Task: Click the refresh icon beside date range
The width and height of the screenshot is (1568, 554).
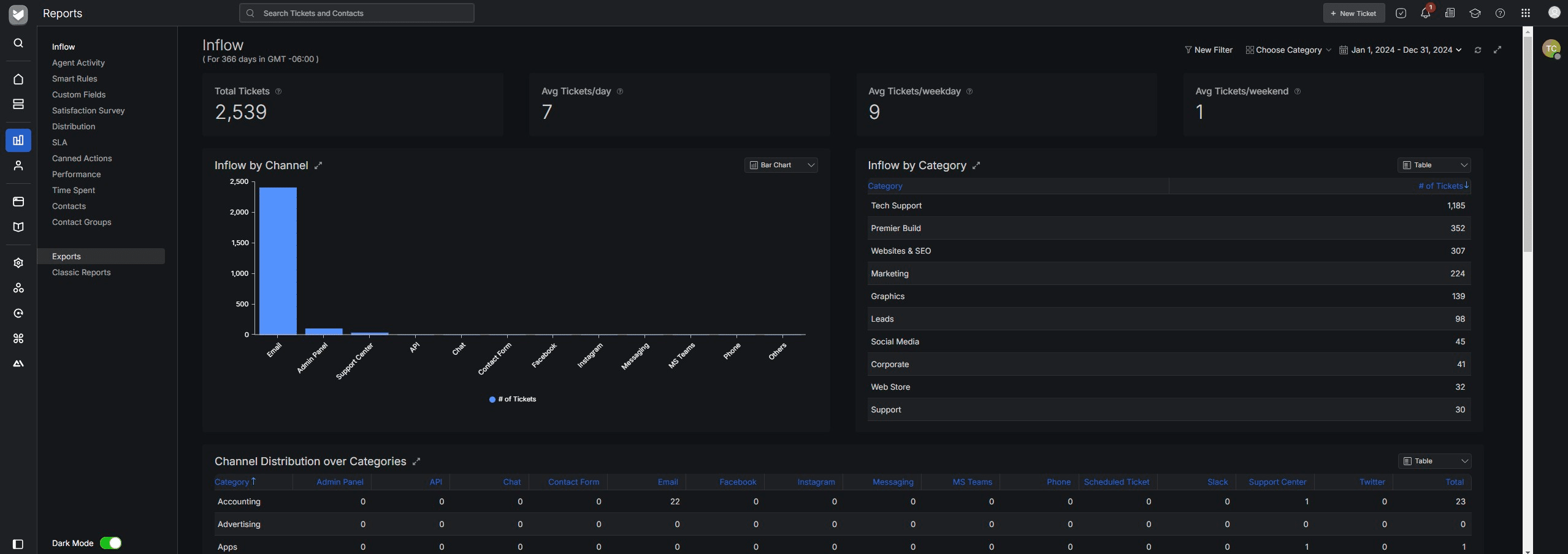Action: 1478,50
